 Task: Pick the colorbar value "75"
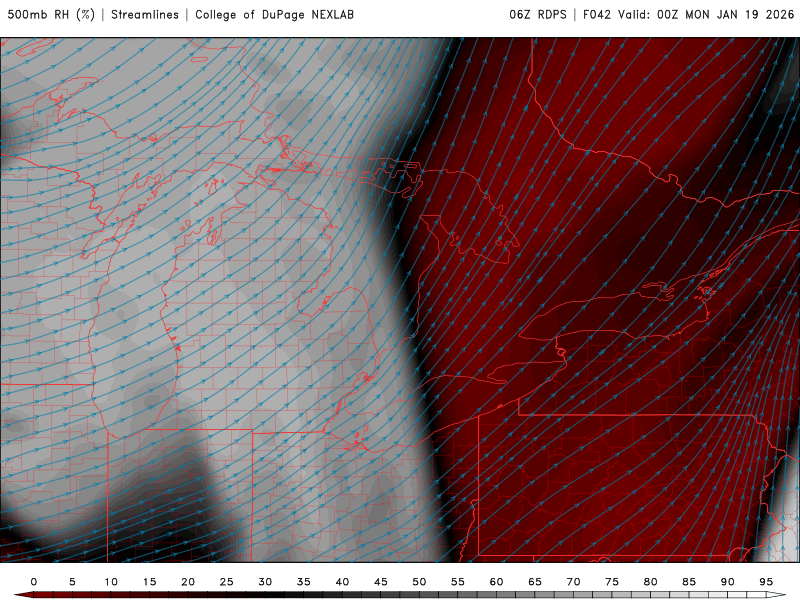click(612, 582)
